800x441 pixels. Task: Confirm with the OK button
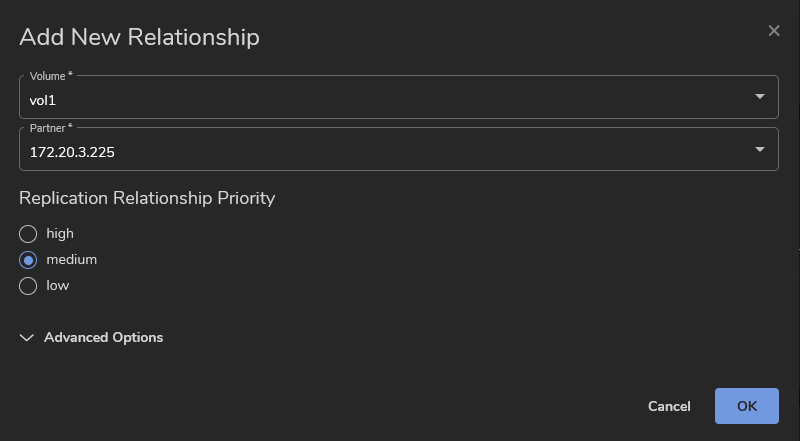coord(746,406)
